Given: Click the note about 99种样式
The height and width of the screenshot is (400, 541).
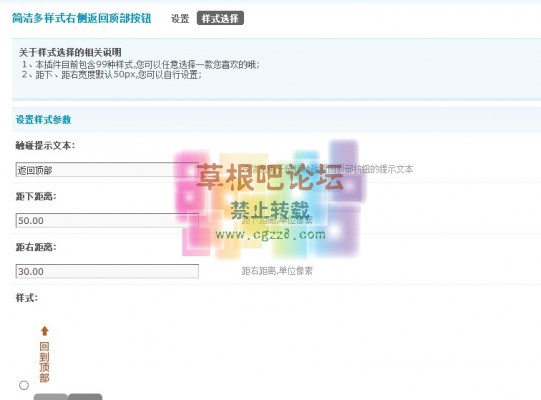Looking at the screenshot, I should tap(140, 65).
